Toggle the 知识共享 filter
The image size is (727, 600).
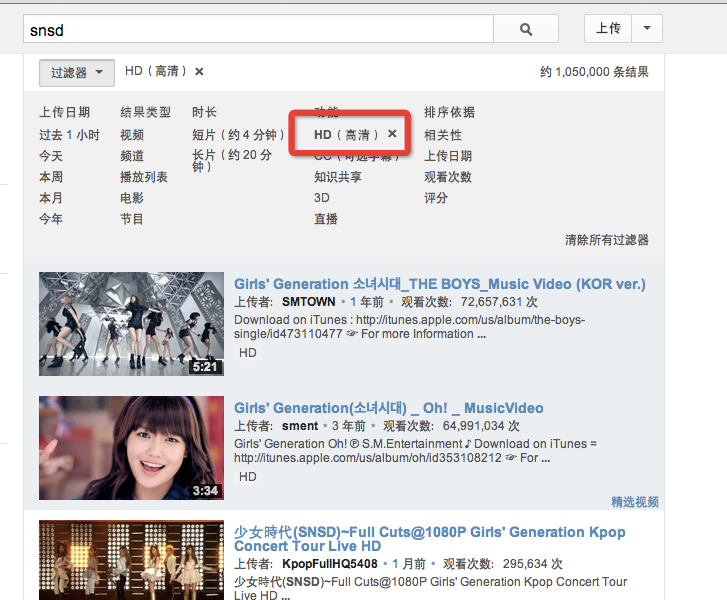click(x=338, y=177)
